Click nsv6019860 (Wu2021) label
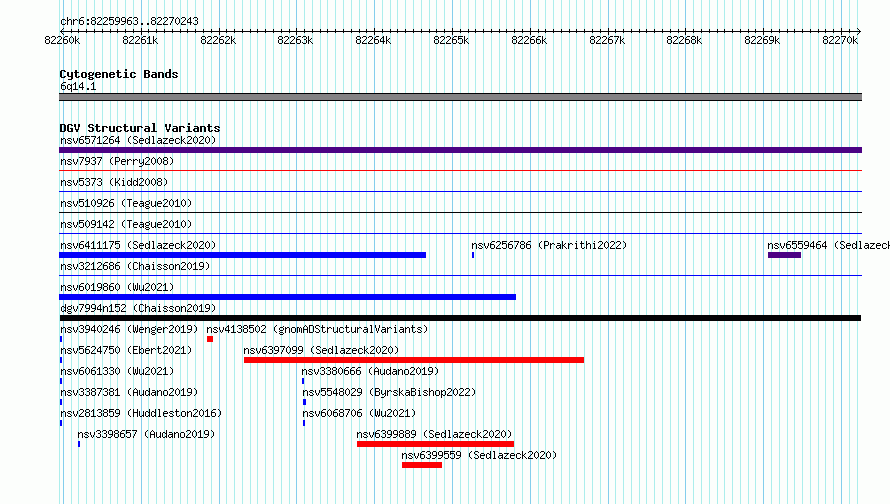The image size is (890, 504). tap(117, 287)
